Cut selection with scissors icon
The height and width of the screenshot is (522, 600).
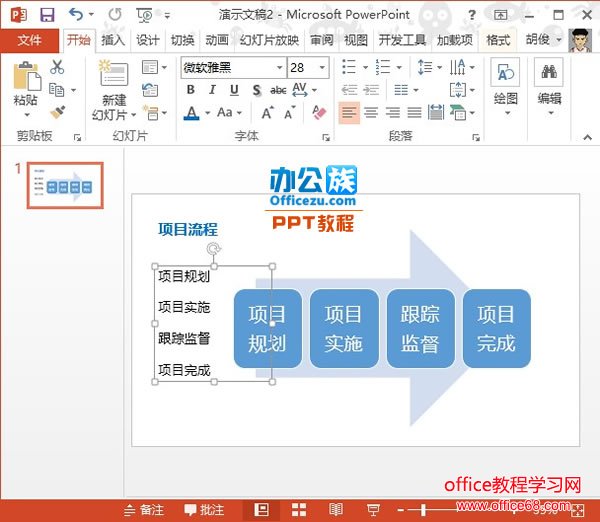coord(57,67)
